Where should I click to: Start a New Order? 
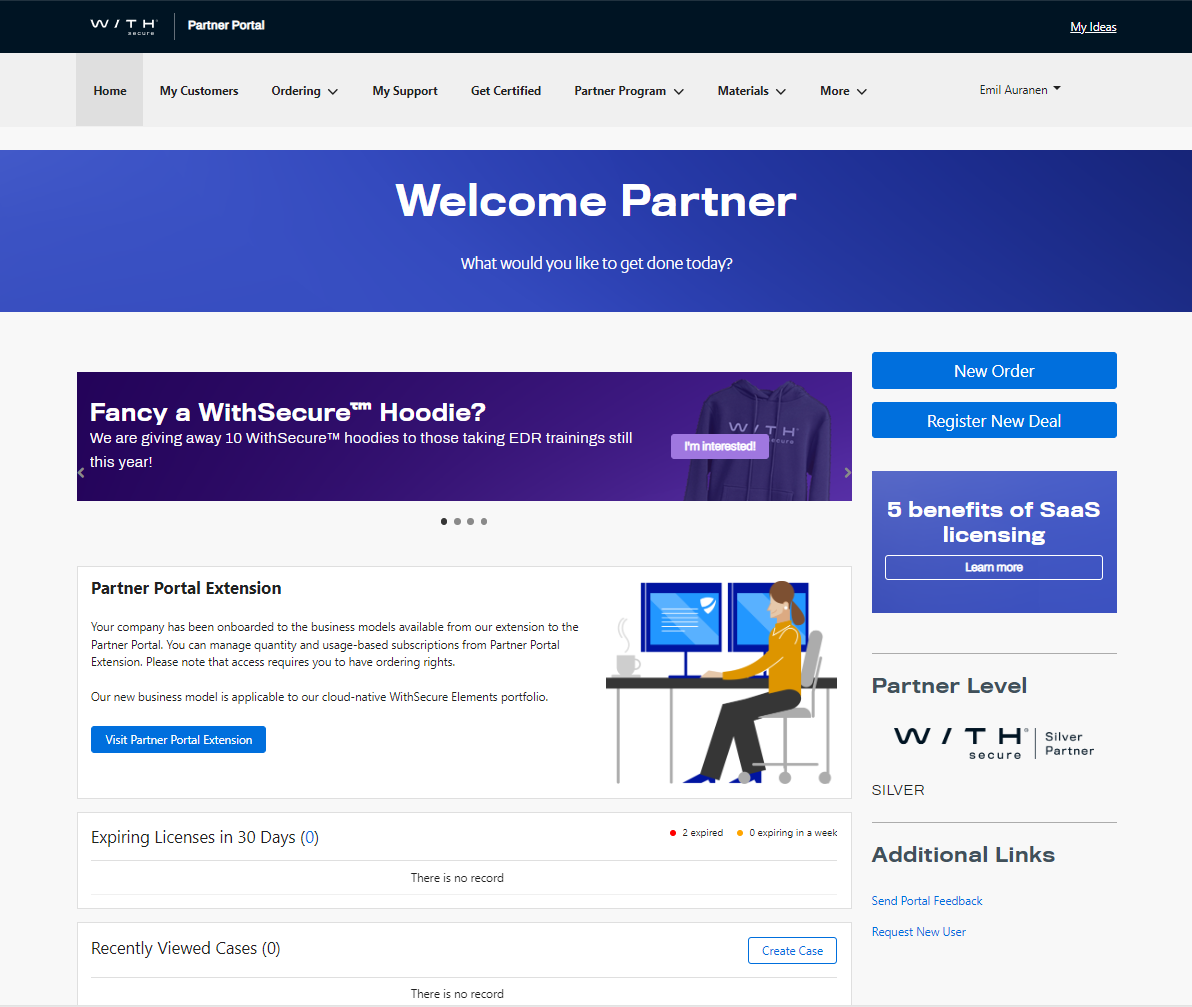993,370
